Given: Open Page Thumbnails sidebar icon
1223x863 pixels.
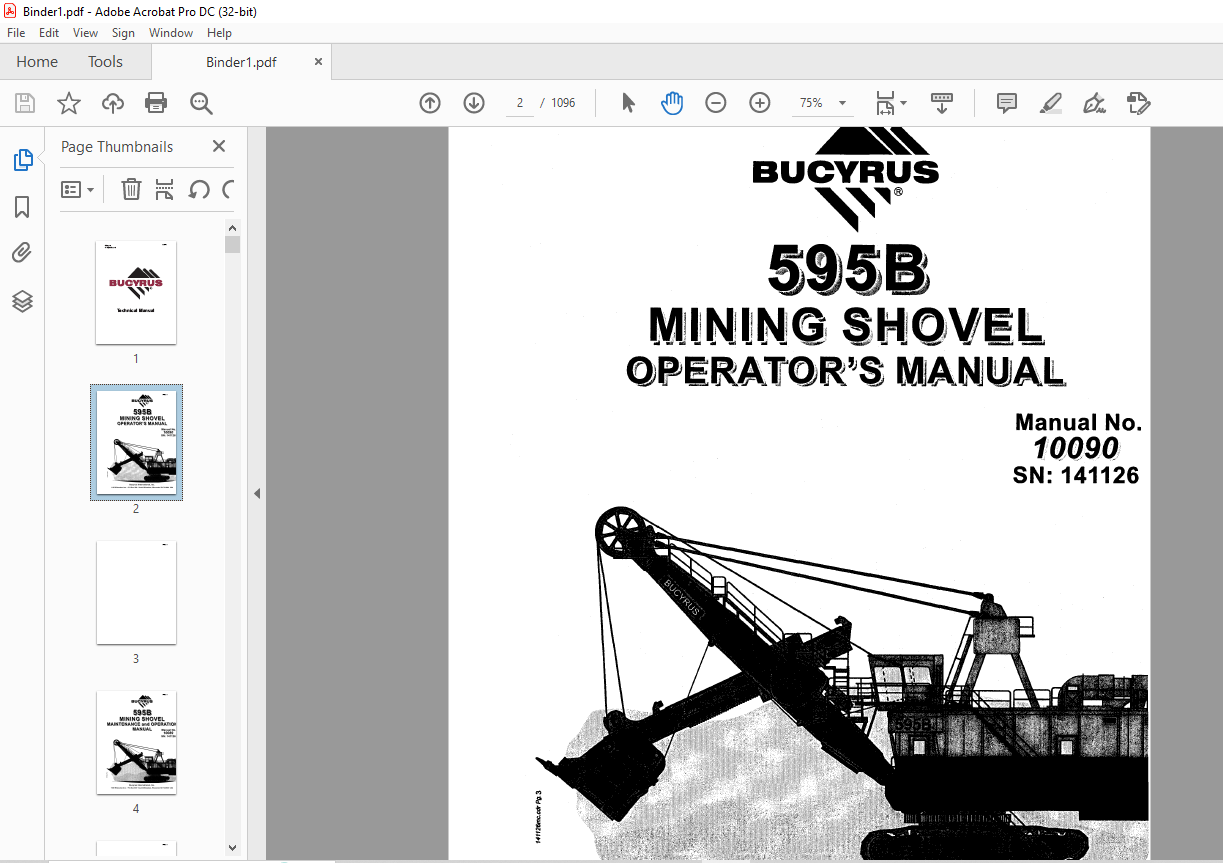Looking at the screenshot, I should (22, 160).
